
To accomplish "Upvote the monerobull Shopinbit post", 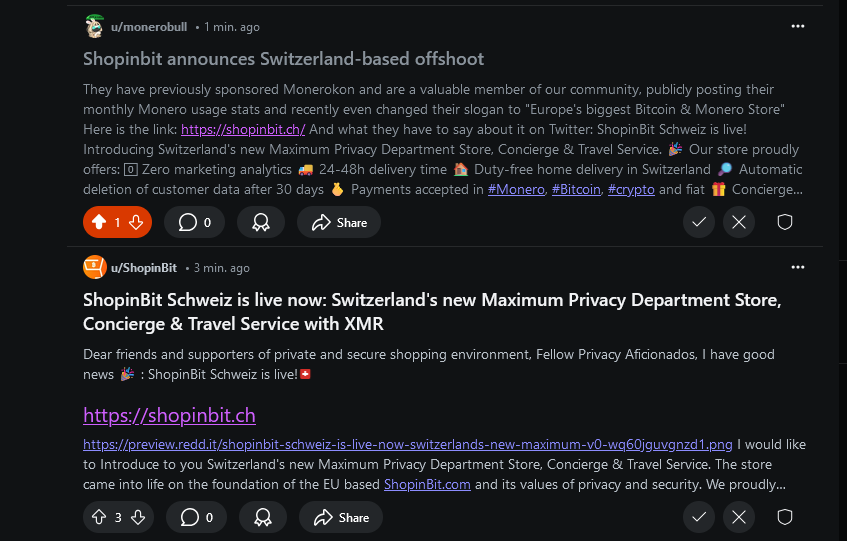I will click(x=99, y=222).
